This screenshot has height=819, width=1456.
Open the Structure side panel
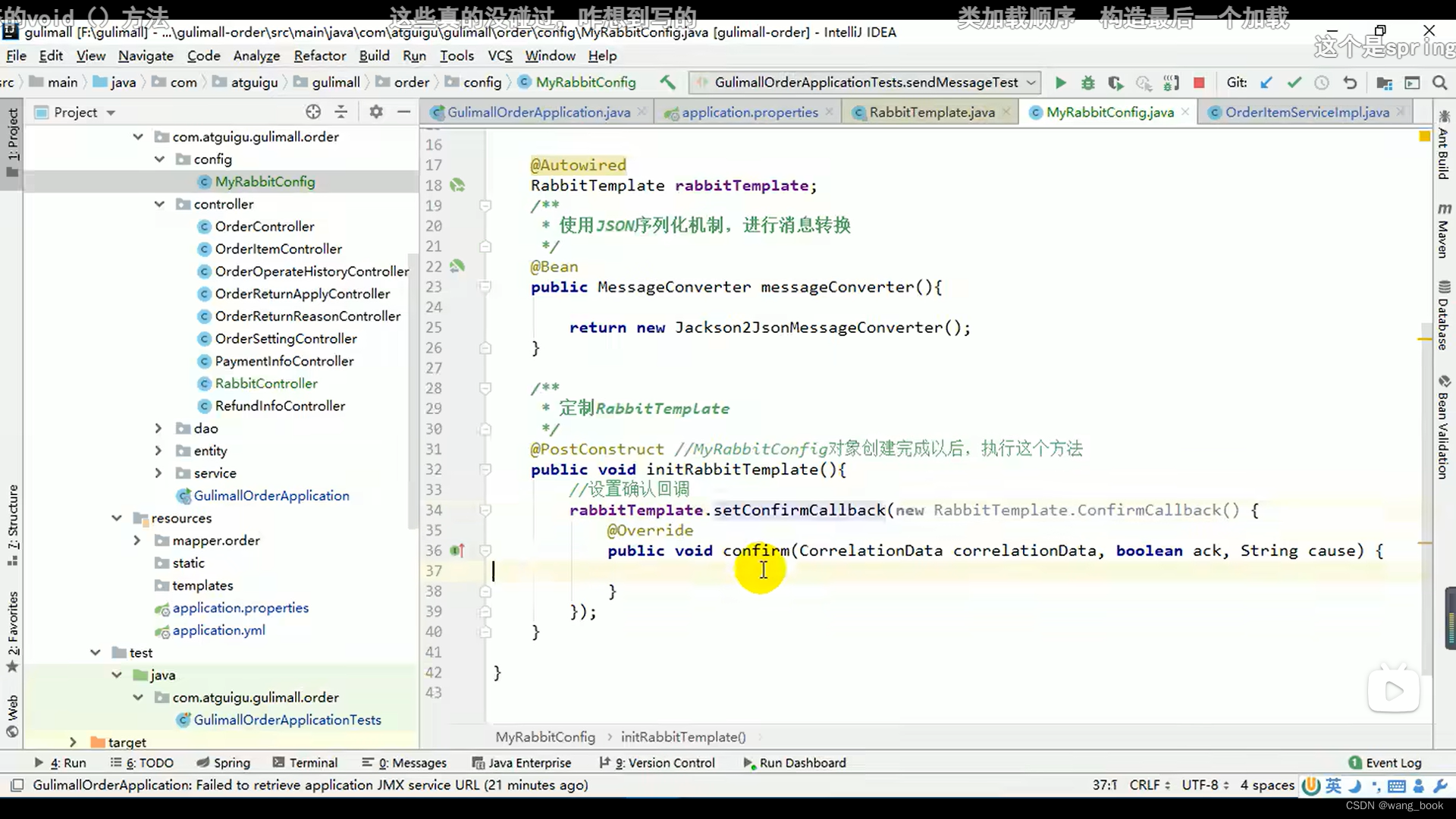click(x=13, y=525)
